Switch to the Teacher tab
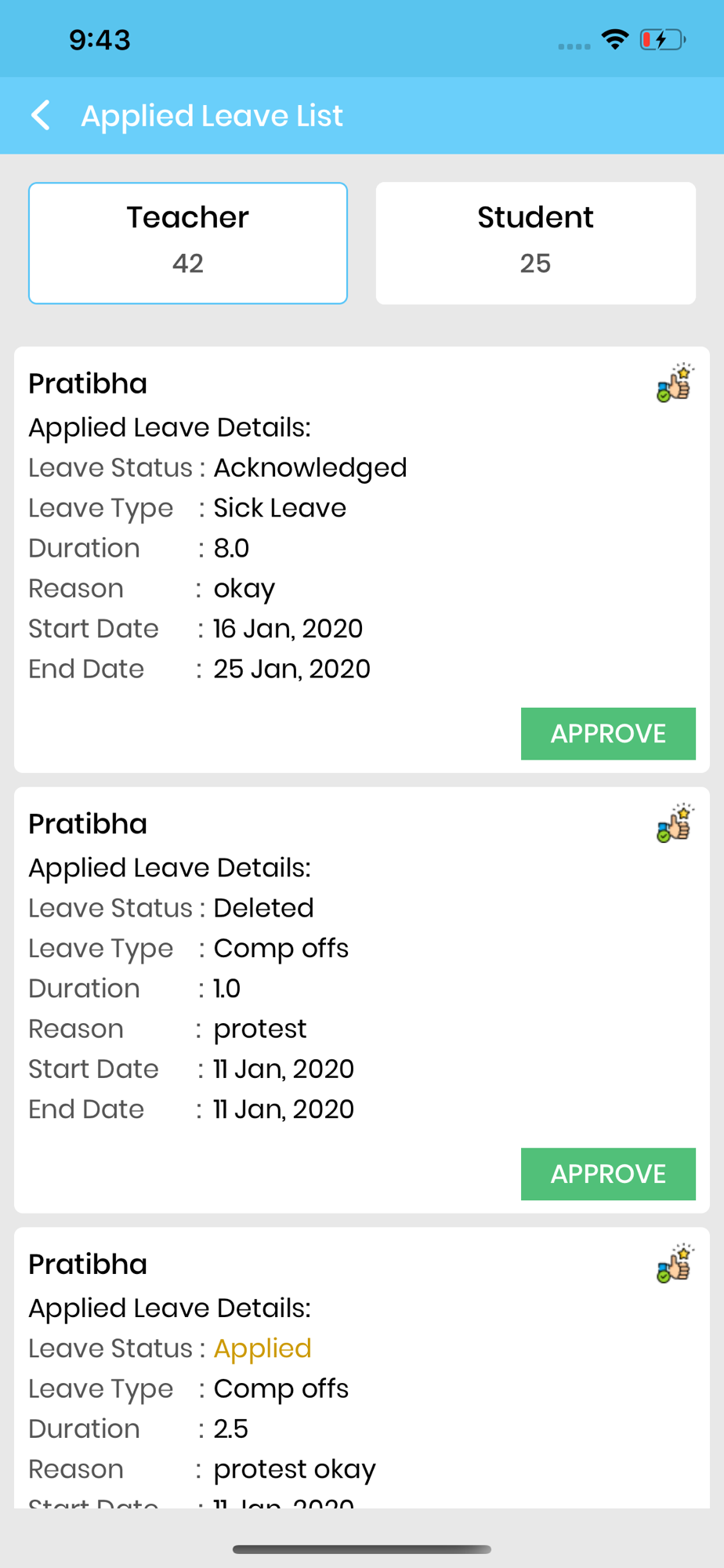 pos(188,243)
